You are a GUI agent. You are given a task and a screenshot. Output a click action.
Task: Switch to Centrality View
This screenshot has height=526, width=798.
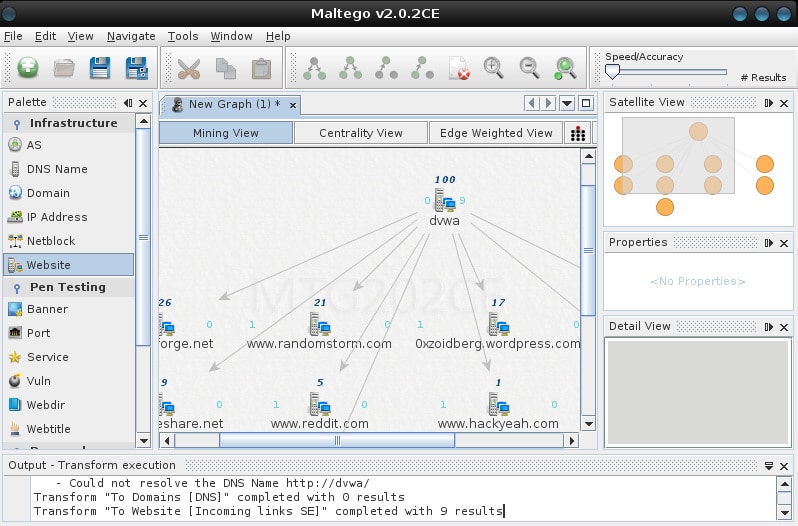coord(361,133)
